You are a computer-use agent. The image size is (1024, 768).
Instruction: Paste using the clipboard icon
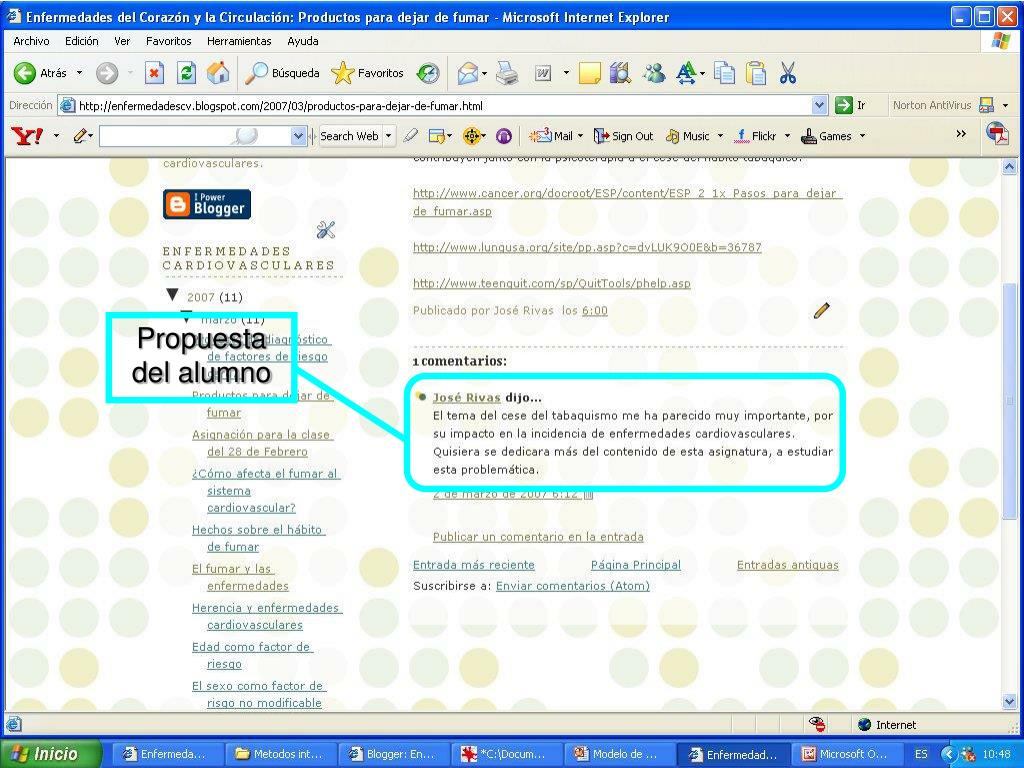coord(756,73)
